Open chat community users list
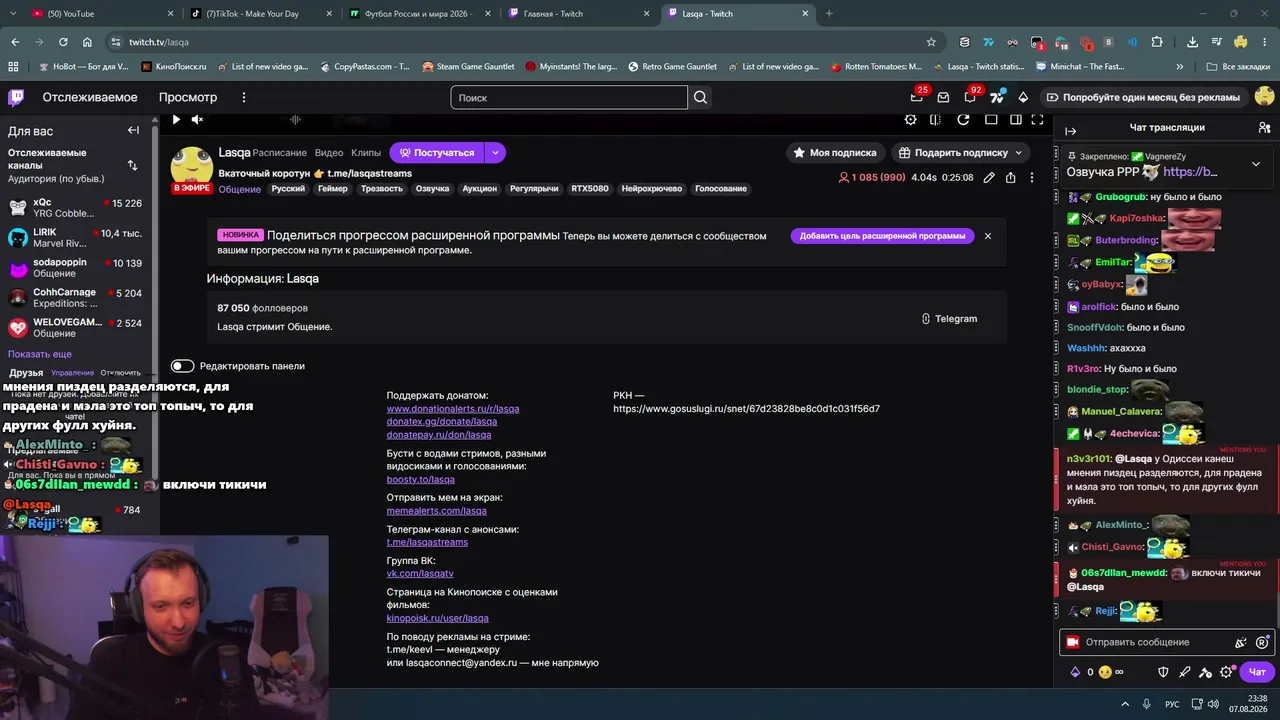Screen dimensions: 1280x720 coord(1264,128)
